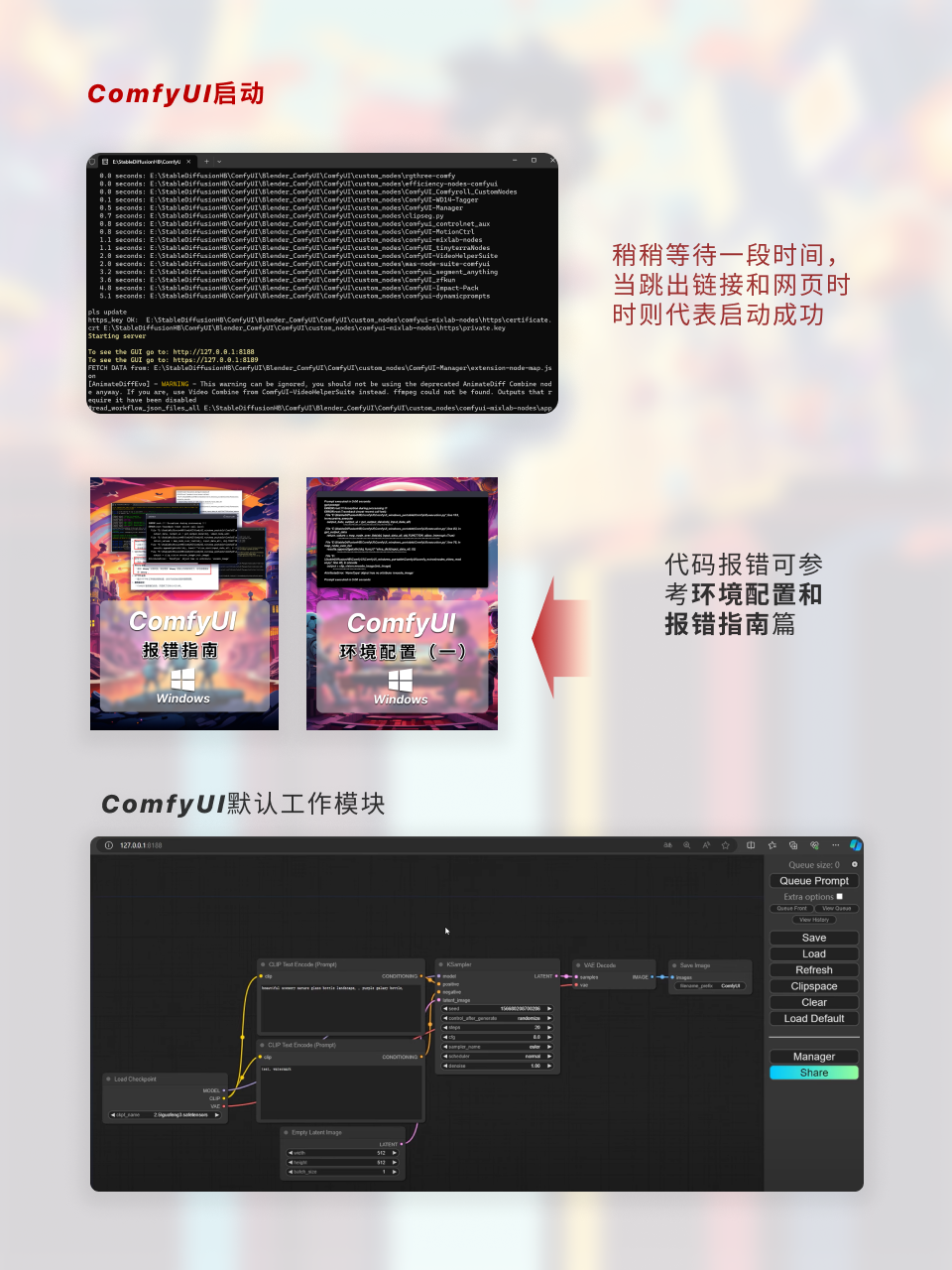Open scheduler normal selector
The width and height of the screenshot is (952, 1270).
click(x=498, y=1056)
